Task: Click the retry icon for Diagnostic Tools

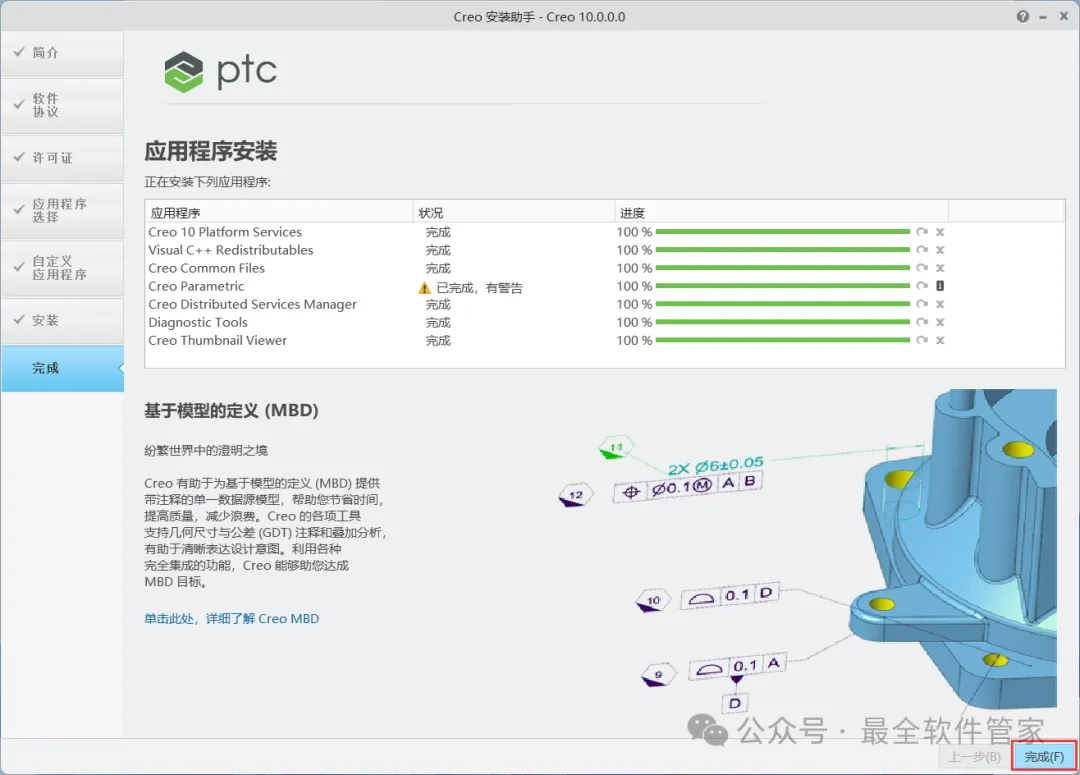Action: coord(922,322)
